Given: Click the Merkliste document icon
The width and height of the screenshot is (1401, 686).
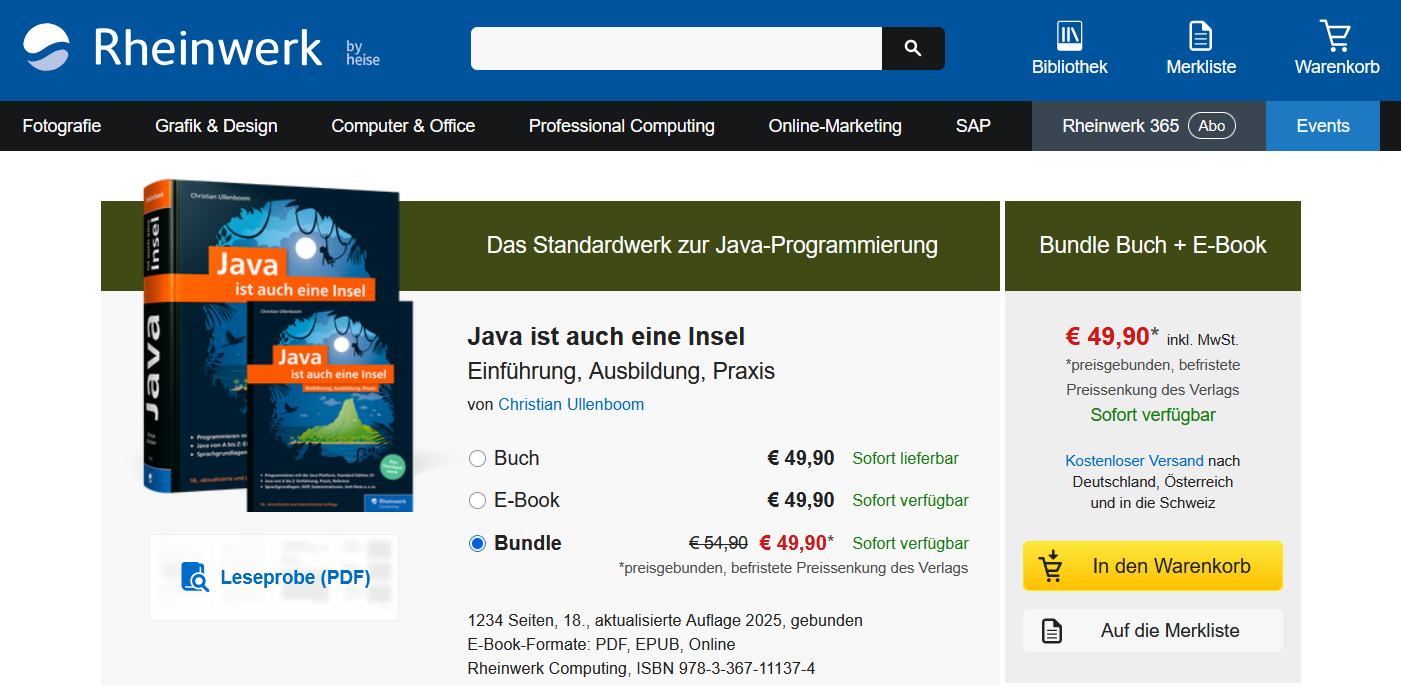Looking at the screenshot, I should (1201, 38).
